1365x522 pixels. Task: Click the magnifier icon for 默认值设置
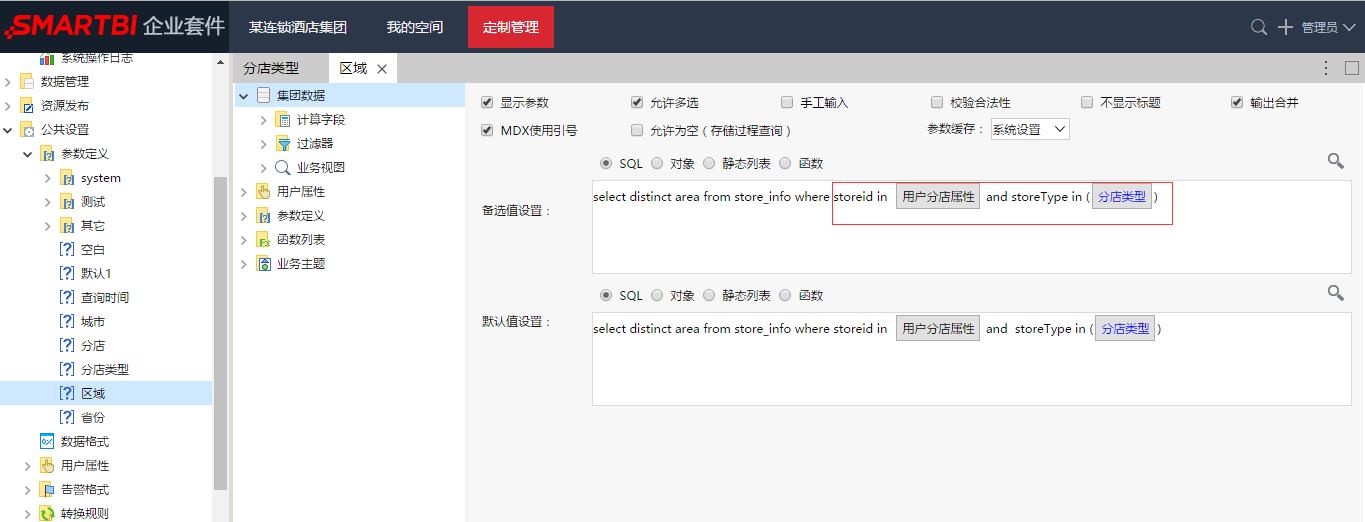(x=1335, y=293)
